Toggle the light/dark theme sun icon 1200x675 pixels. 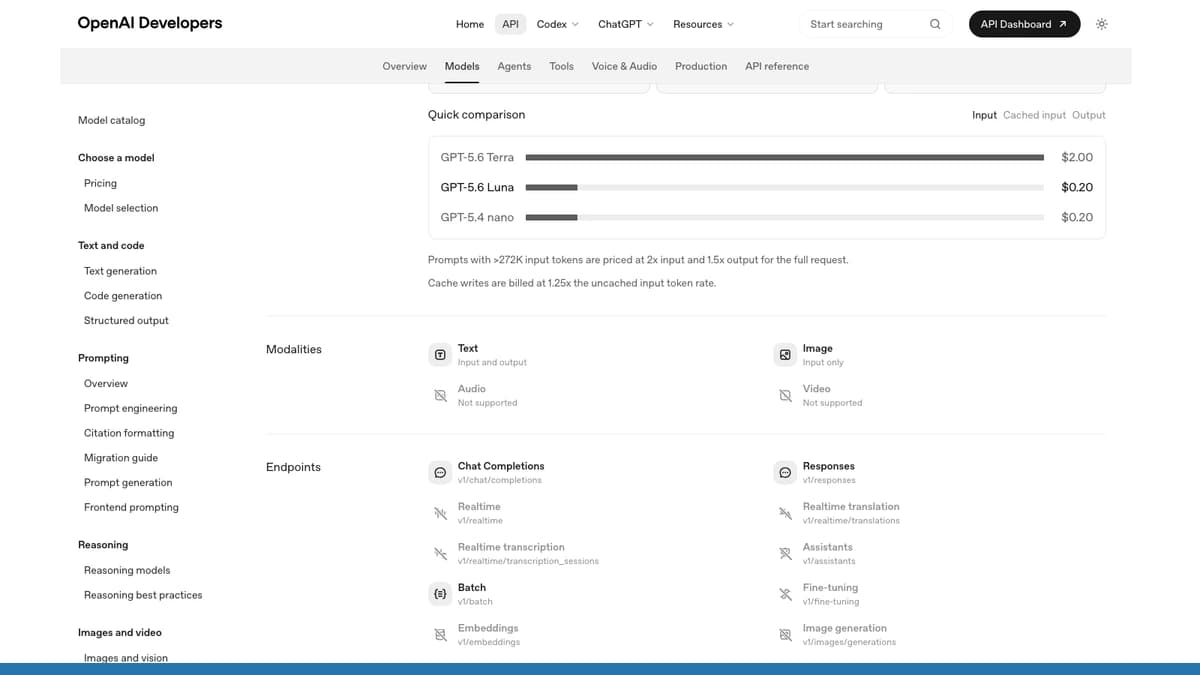[x=1102, y=24]
